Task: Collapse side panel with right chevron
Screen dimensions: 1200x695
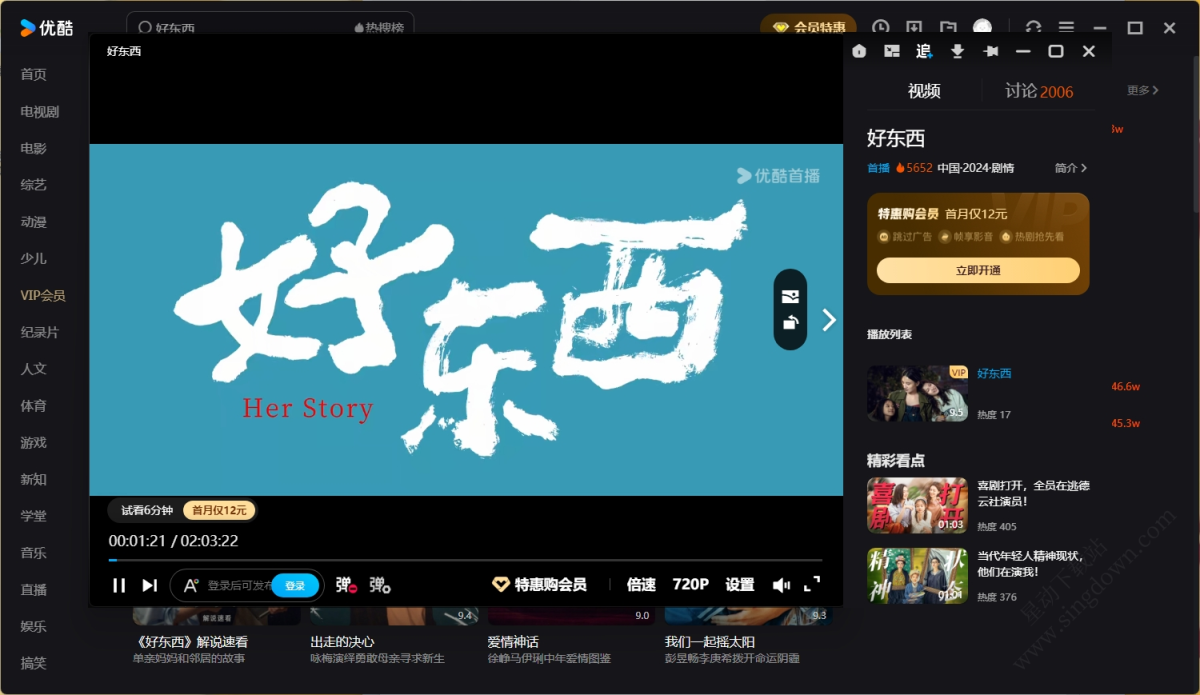Action: (829, 320)
